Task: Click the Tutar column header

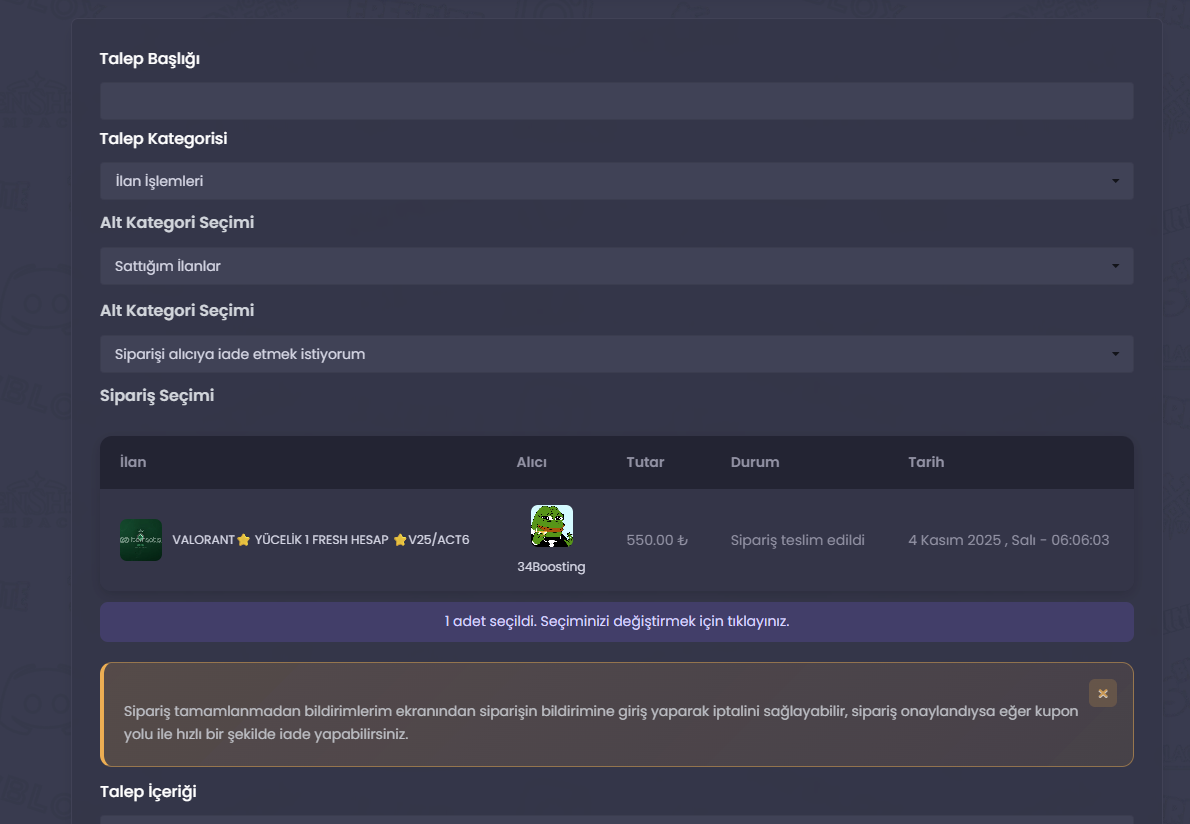Action: (x=645, y=462)
